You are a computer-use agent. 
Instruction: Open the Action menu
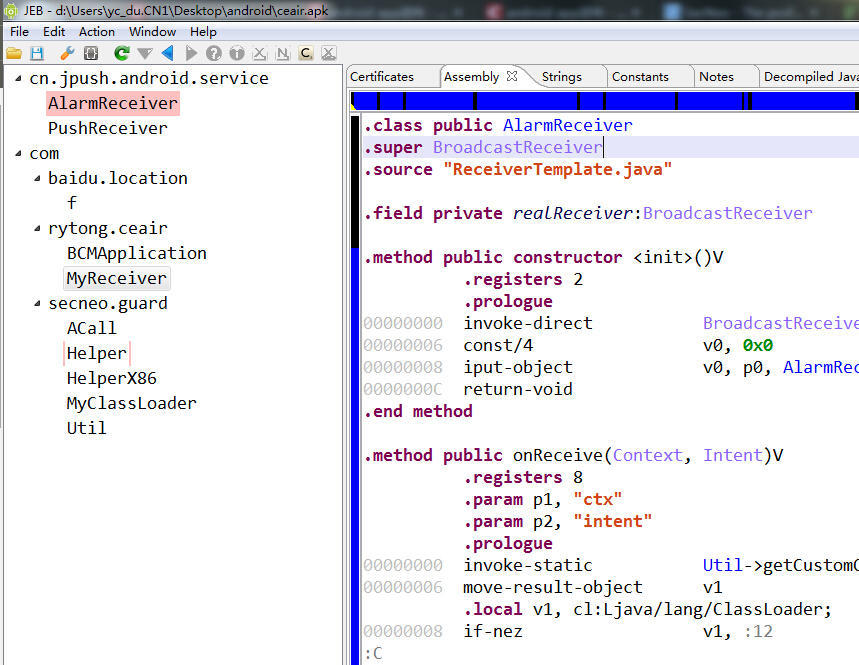pos(96,32)
